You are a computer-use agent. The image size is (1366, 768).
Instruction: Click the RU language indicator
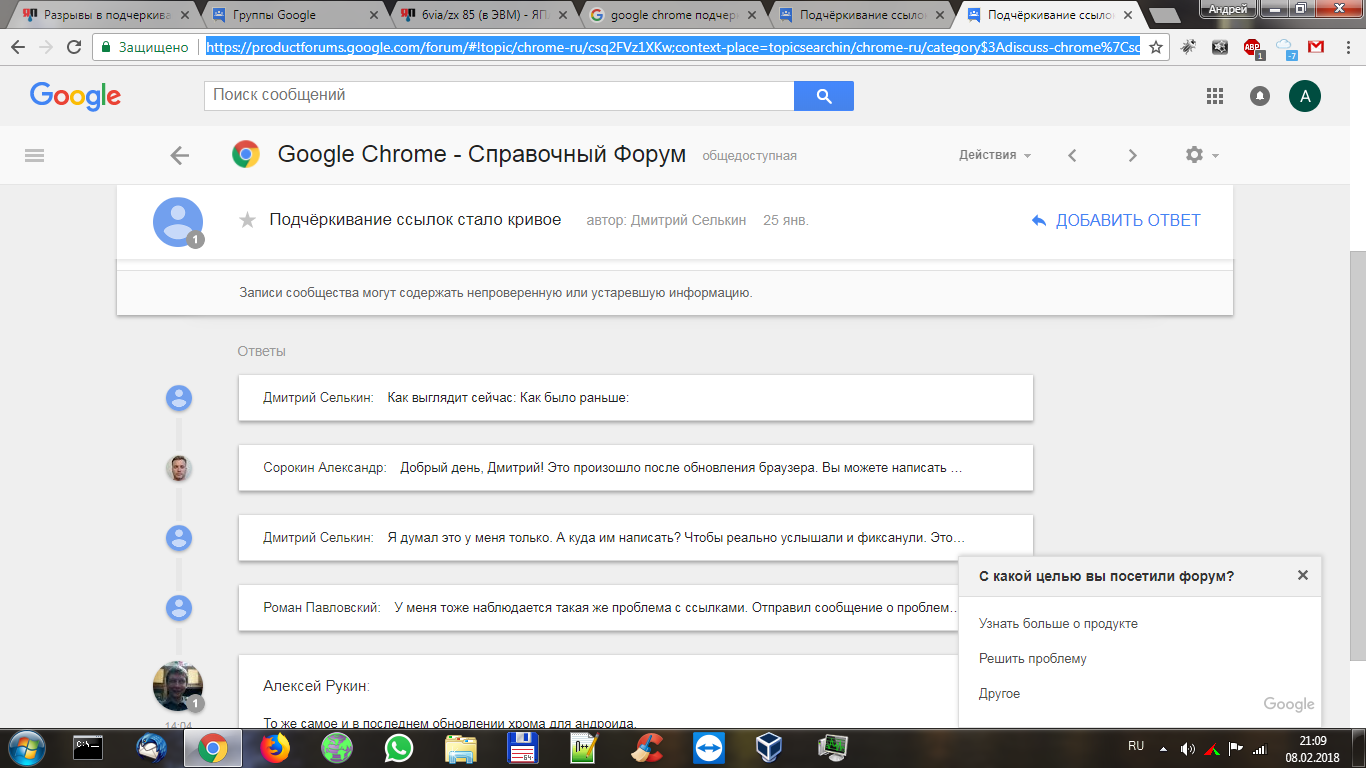(x=1136, y=746)
